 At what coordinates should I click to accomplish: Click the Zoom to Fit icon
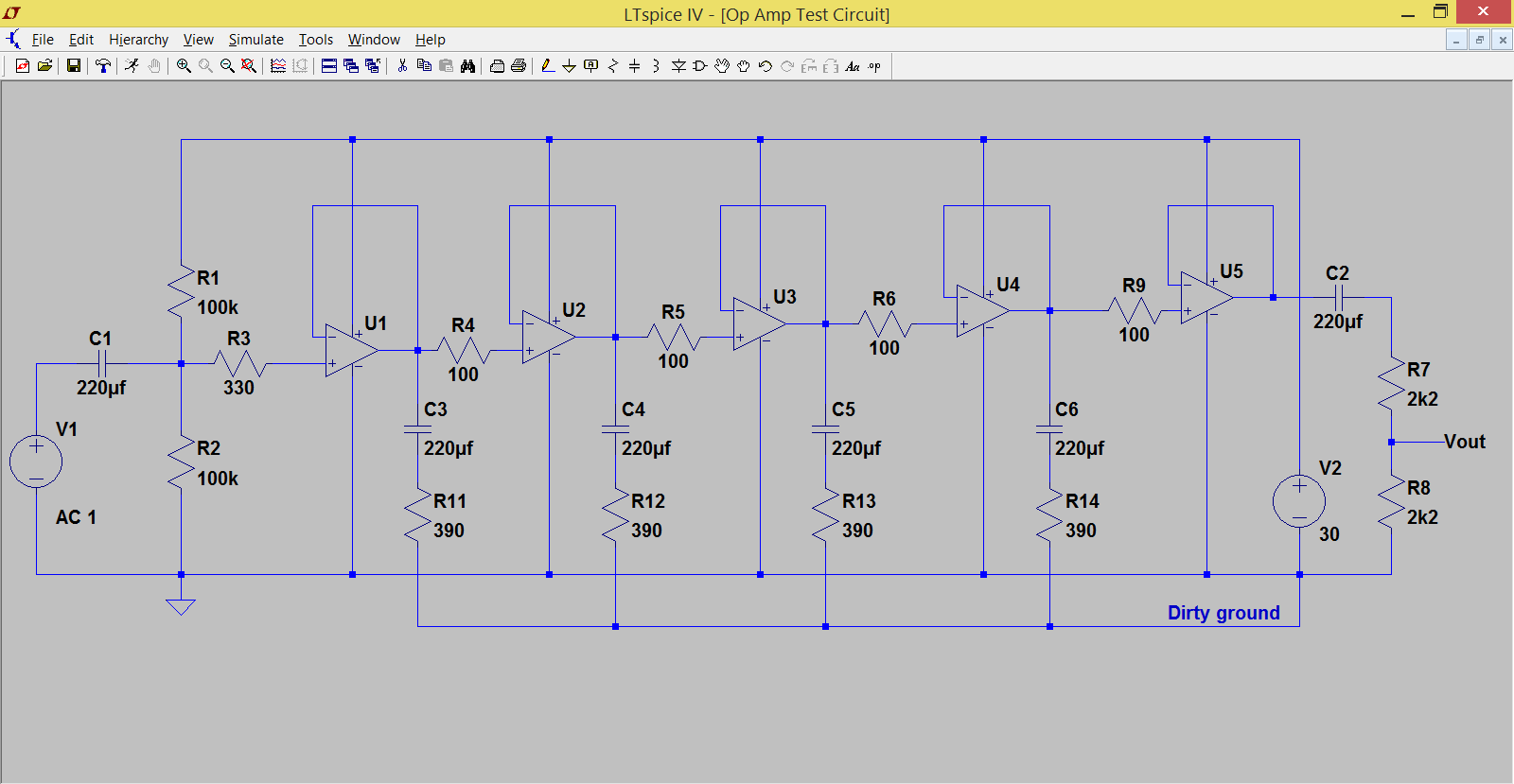coord(249,65)
